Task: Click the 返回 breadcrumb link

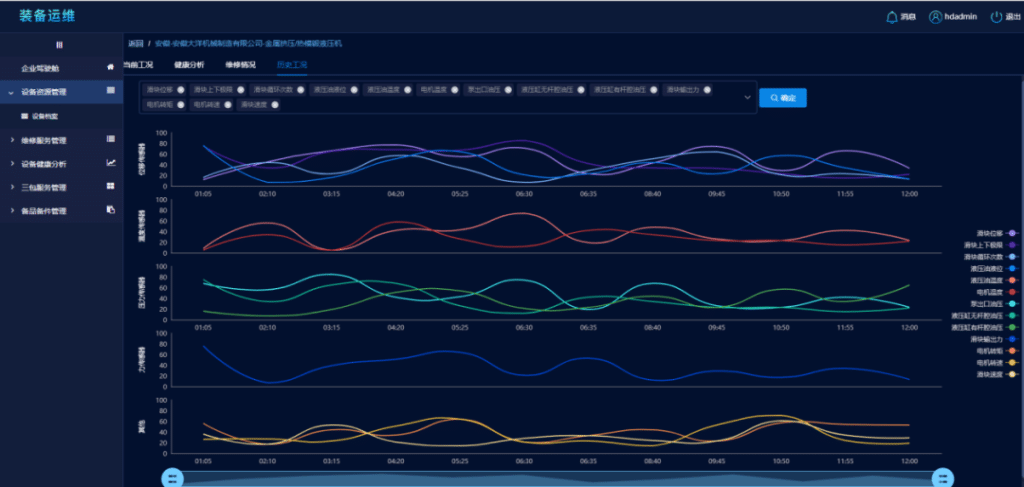Action: (136, 44)
